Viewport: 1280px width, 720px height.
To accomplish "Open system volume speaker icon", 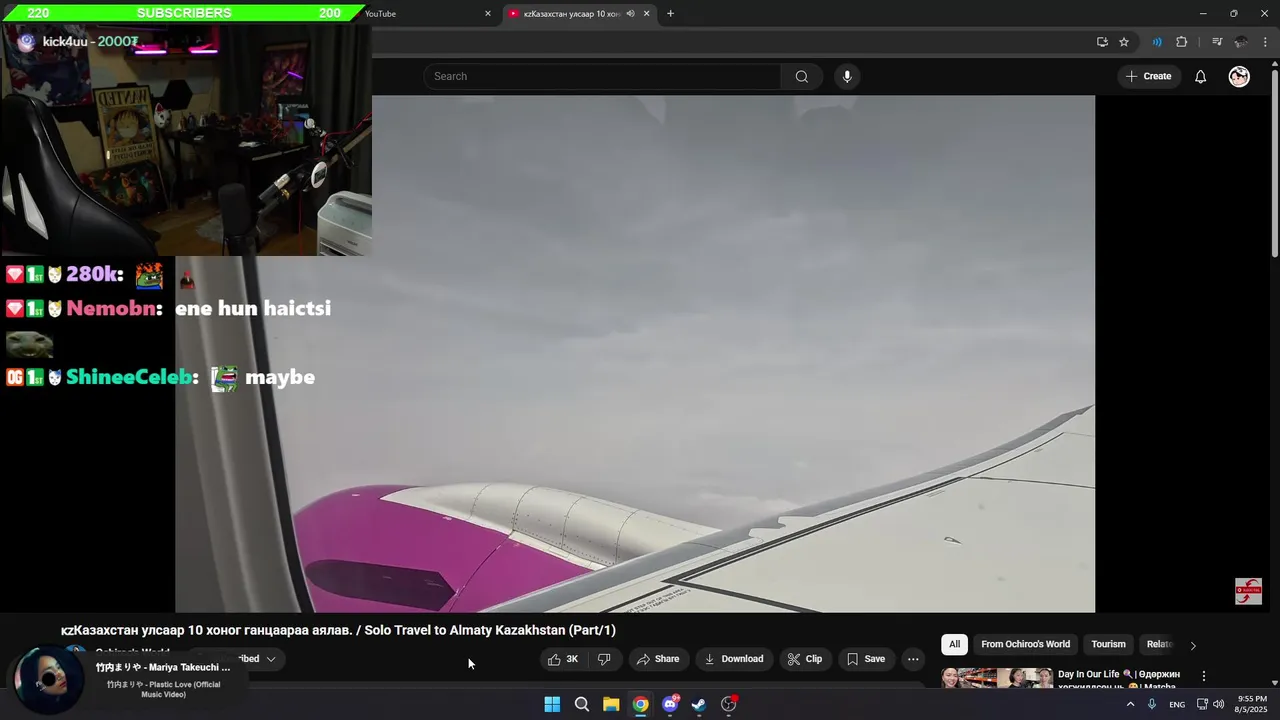I will click(1218, 704).
